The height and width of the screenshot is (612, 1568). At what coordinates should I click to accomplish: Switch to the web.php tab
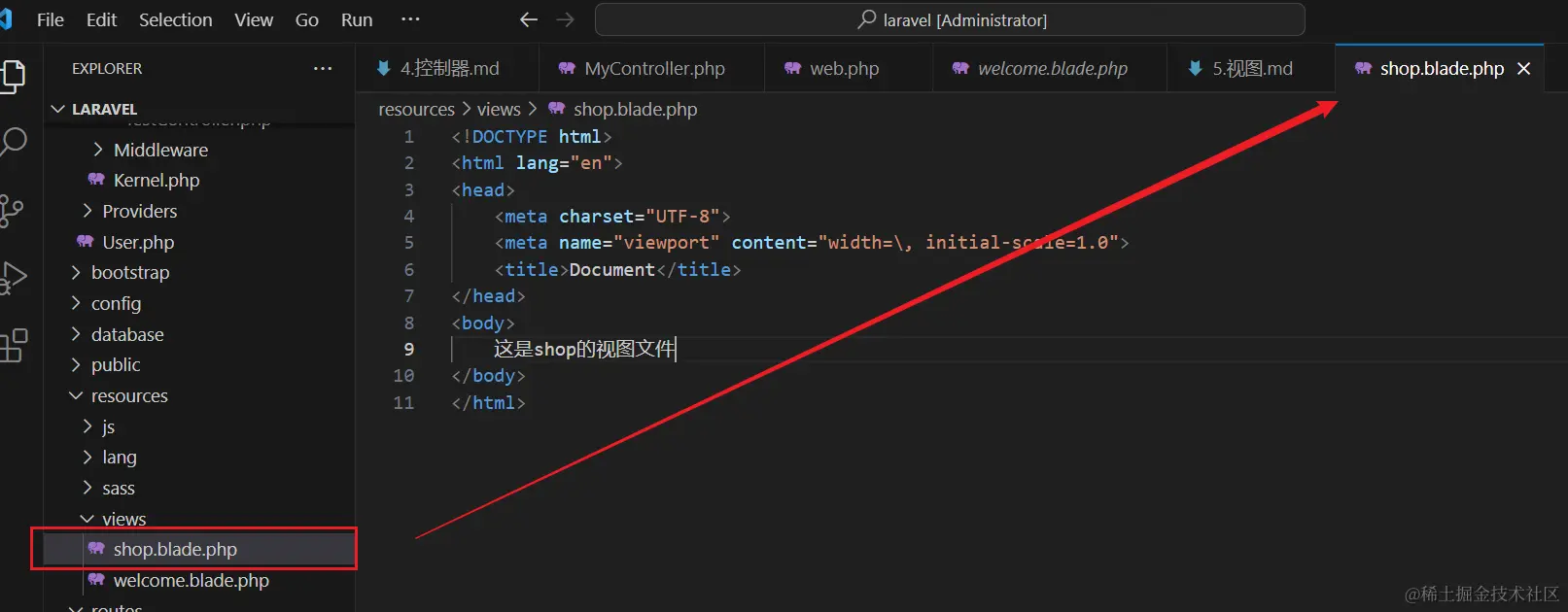click(x=848, y=68)
